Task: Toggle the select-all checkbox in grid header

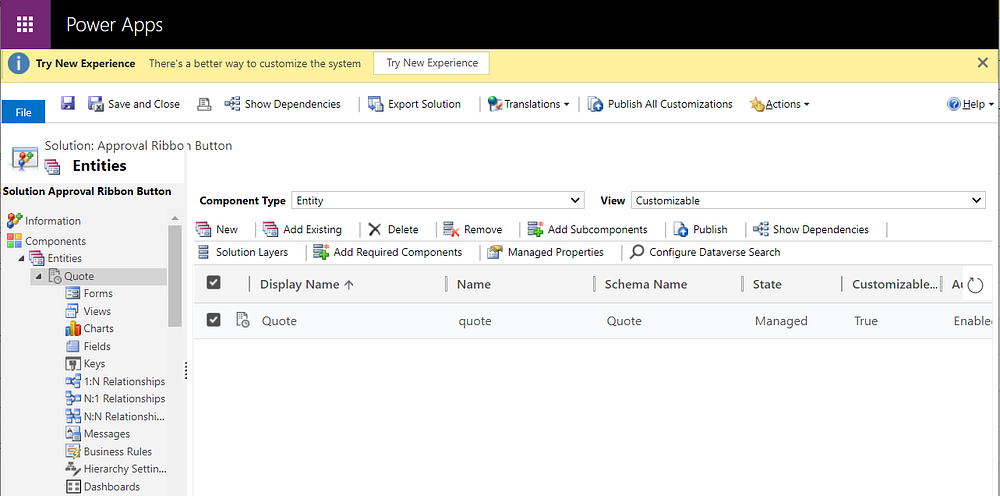Action: 214,282
